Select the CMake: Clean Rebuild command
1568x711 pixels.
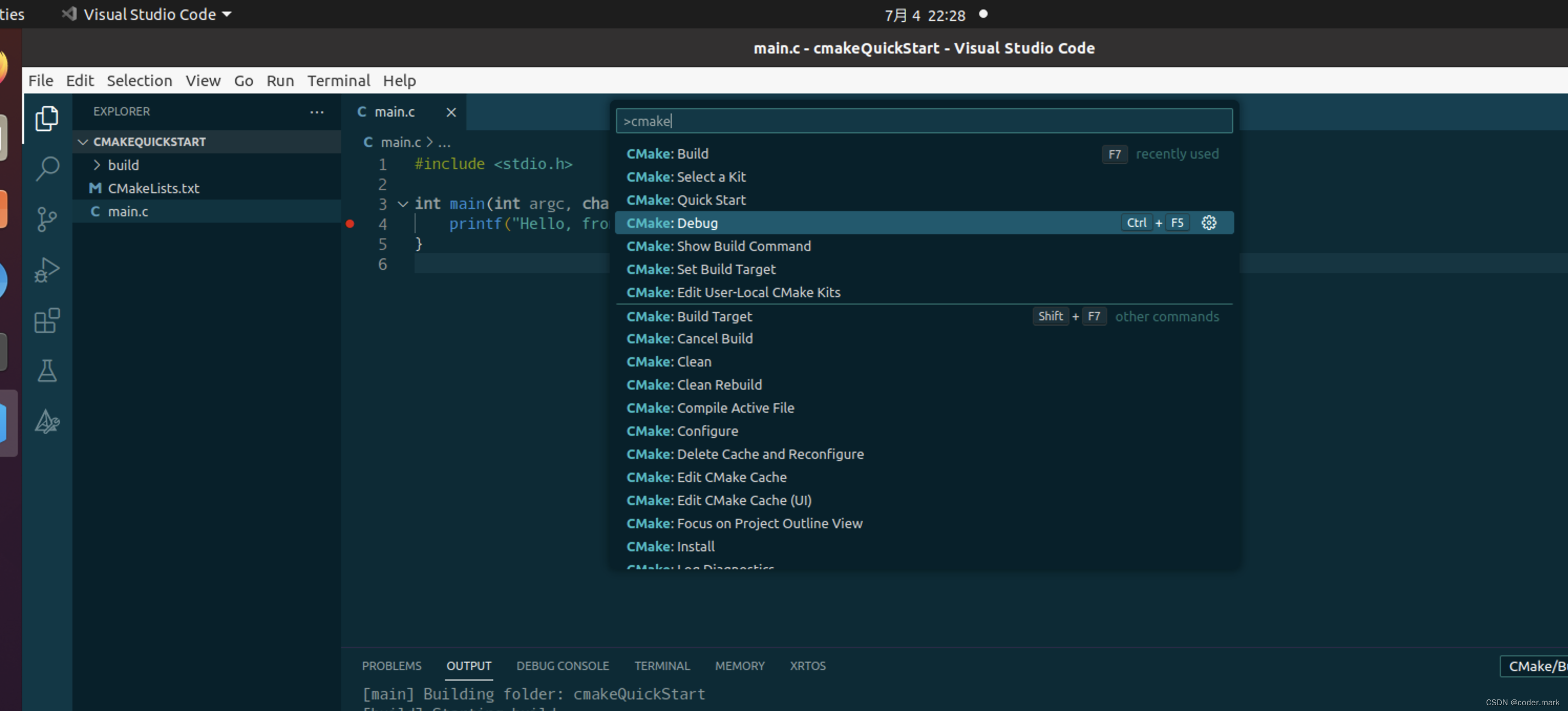[694, 384]
